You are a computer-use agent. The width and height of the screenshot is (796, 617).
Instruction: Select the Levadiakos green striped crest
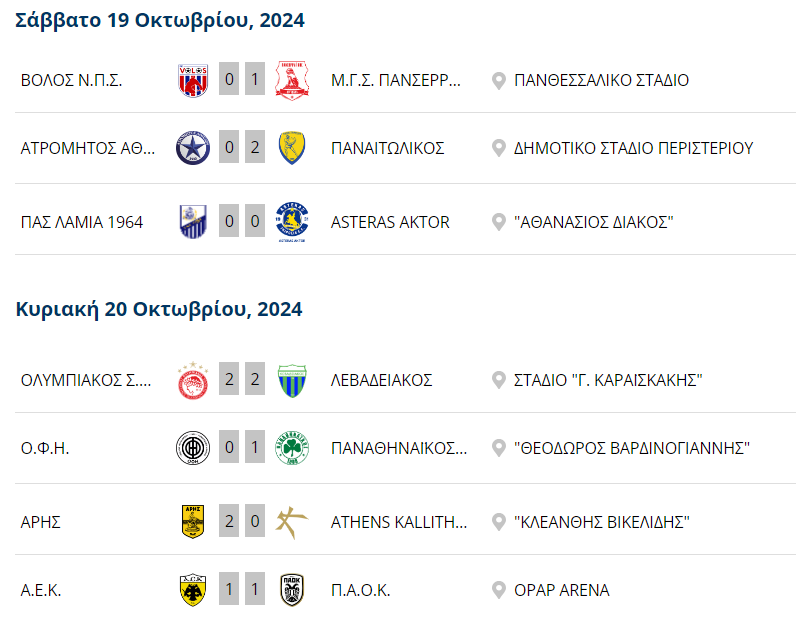tap(292, 380)
